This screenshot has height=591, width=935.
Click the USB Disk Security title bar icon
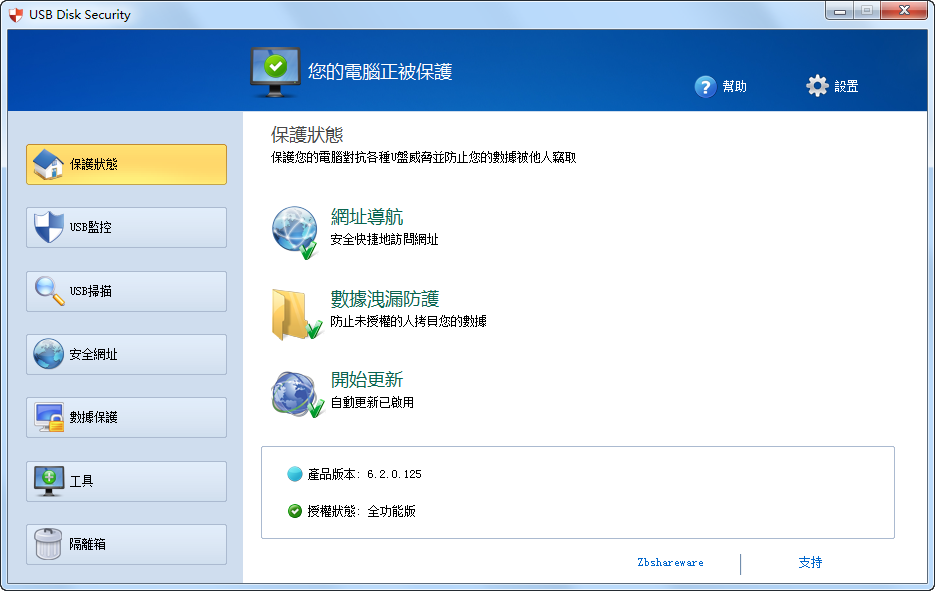tap(16, 15)
